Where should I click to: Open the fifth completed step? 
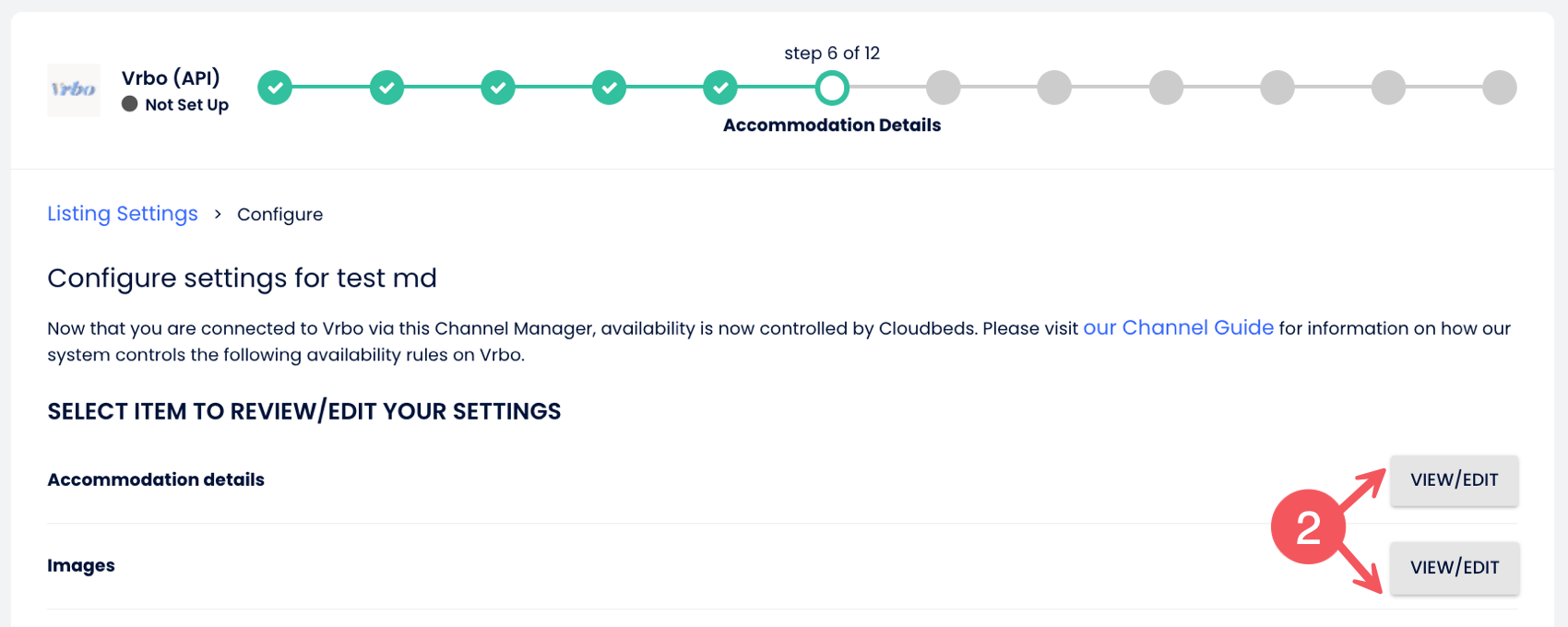(x=720, y=88)
